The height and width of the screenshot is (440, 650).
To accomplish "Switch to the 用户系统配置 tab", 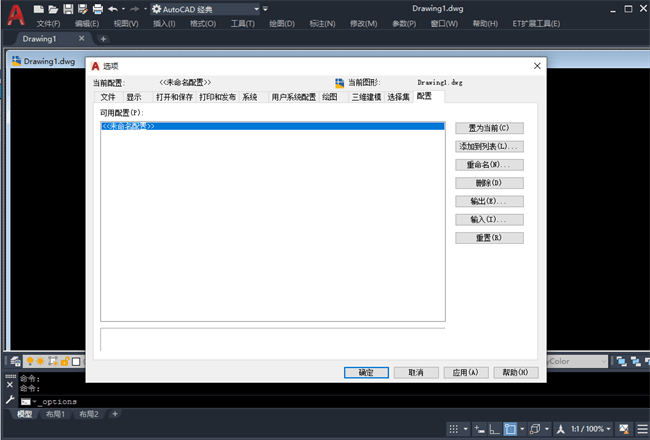I will point(293,97).
